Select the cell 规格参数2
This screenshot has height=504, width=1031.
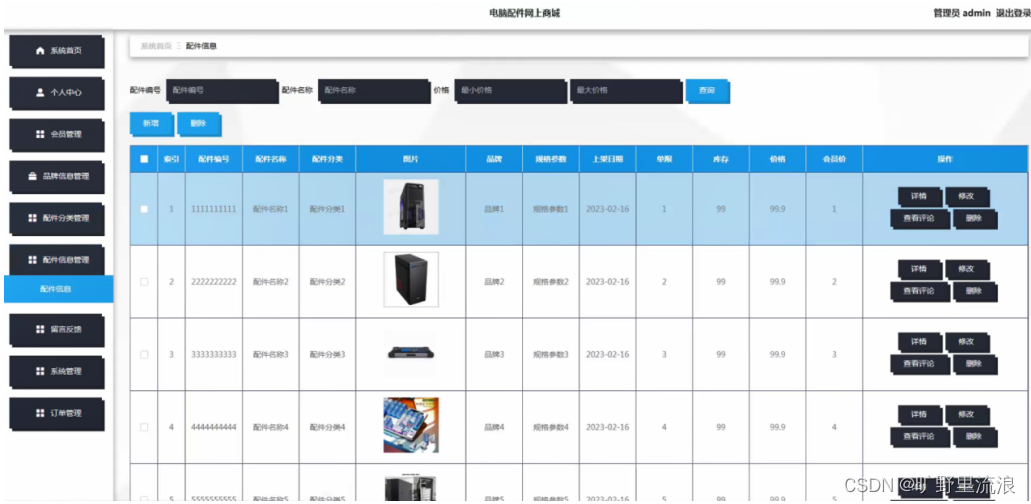coord(551,282)
